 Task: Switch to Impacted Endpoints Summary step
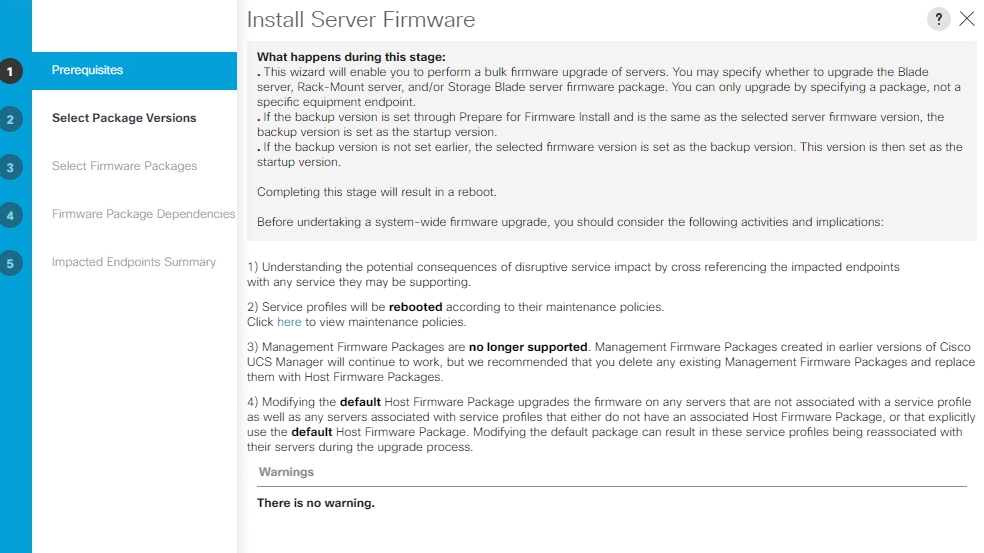pyautogui.click(x=134, y=262)
